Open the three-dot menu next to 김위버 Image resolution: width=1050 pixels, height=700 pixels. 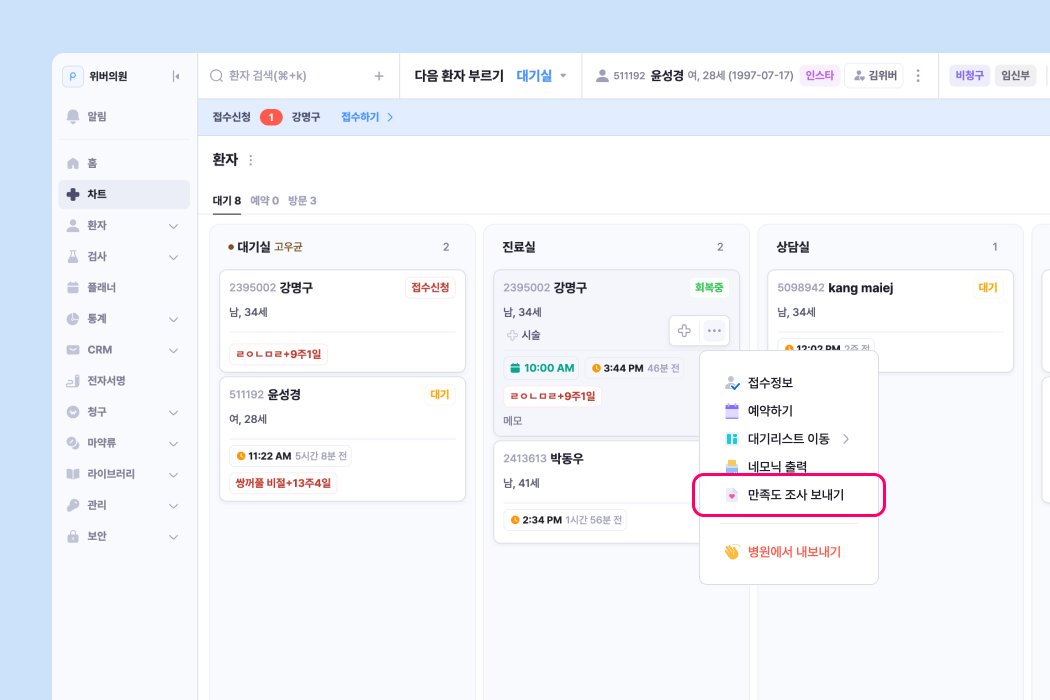[919, 76]
